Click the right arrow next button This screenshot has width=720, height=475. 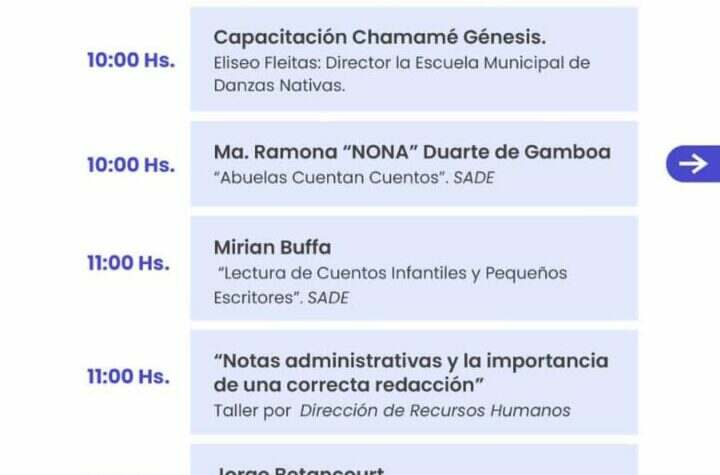[693, 164]
